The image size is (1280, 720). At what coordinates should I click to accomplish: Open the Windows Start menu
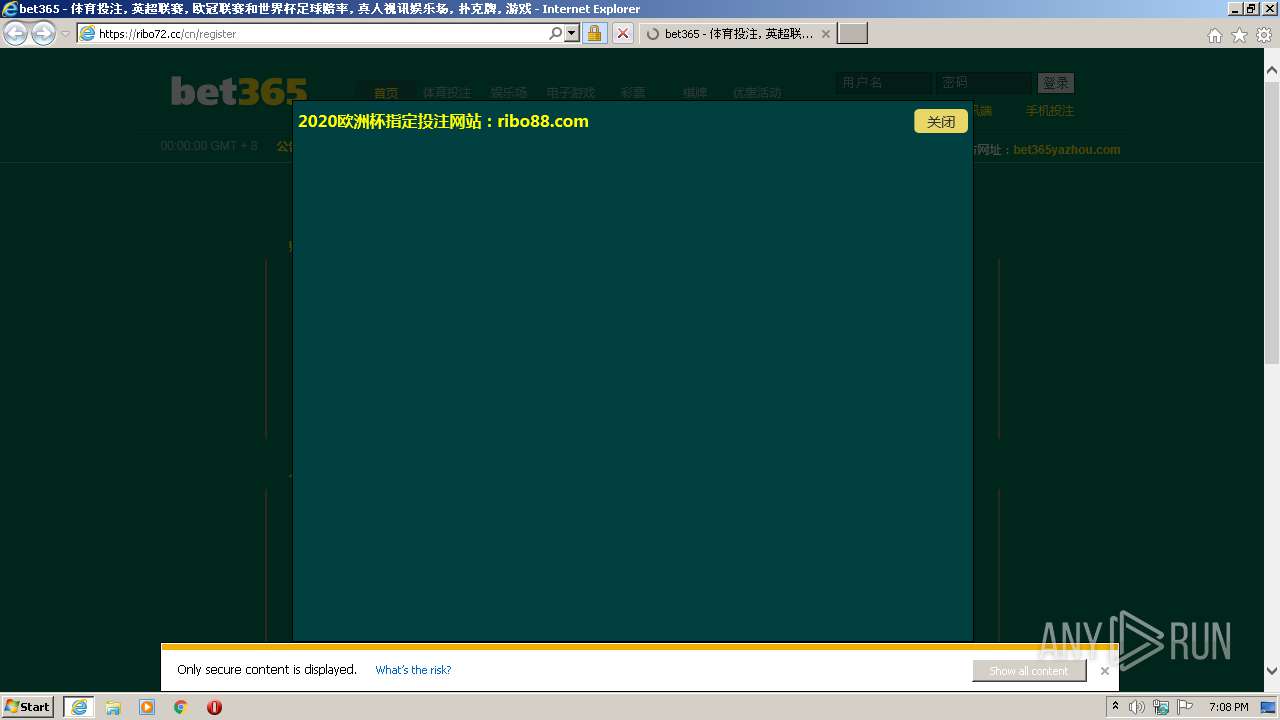[28, 707]
